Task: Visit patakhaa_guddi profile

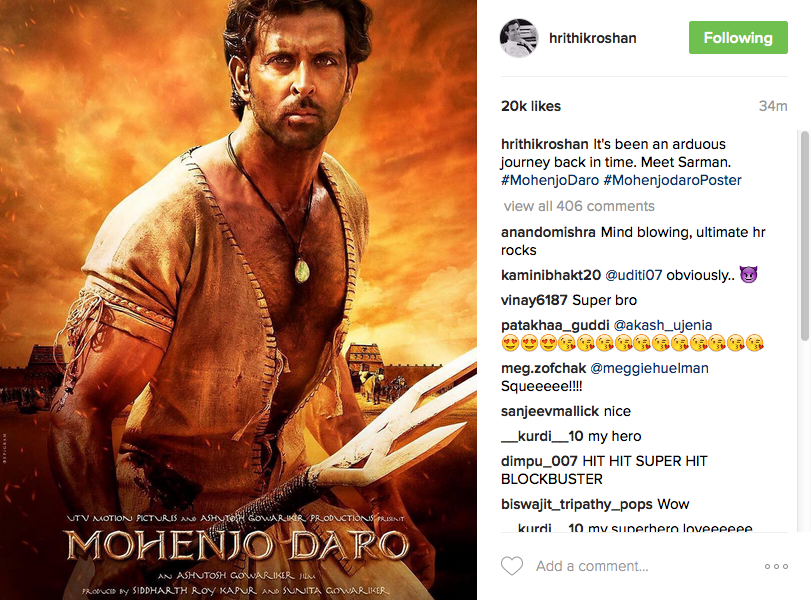Action: 555,325
